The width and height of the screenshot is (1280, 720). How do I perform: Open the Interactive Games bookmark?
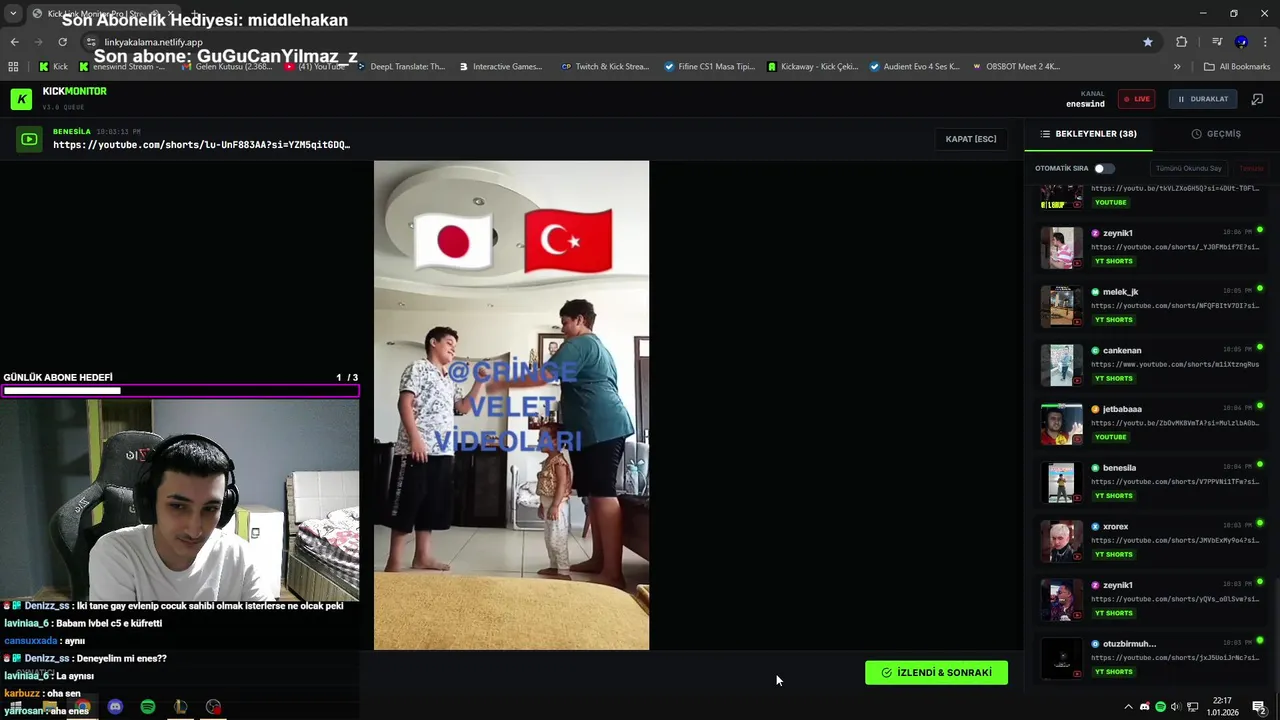500,67
